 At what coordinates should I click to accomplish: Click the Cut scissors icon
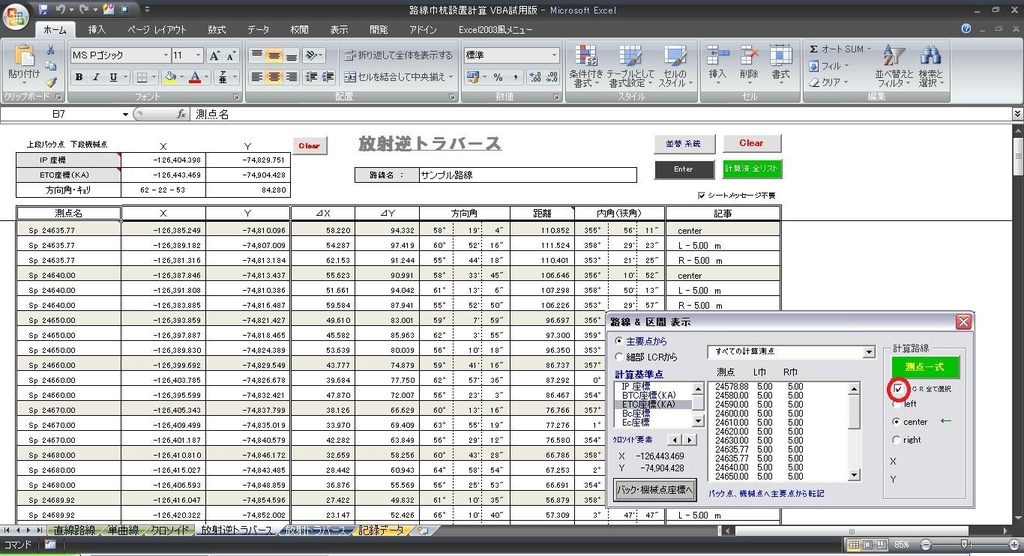[x=51, y=50]
